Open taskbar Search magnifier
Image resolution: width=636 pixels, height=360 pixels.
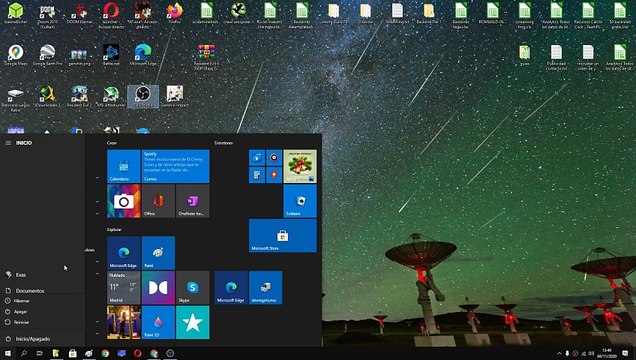tap(24, 354)
